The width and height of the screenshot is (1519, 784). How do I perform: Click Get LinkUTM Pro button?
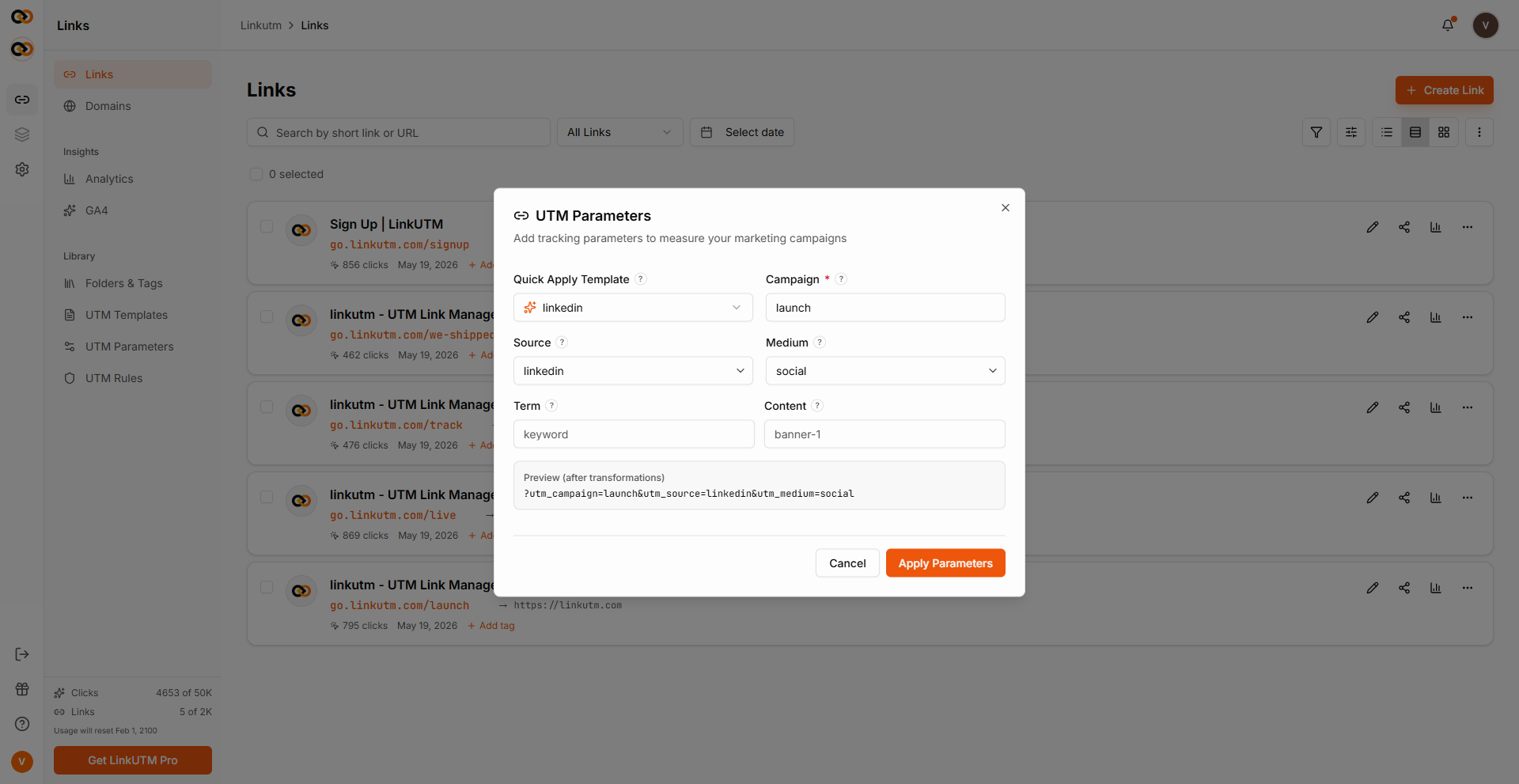(133, 760)
